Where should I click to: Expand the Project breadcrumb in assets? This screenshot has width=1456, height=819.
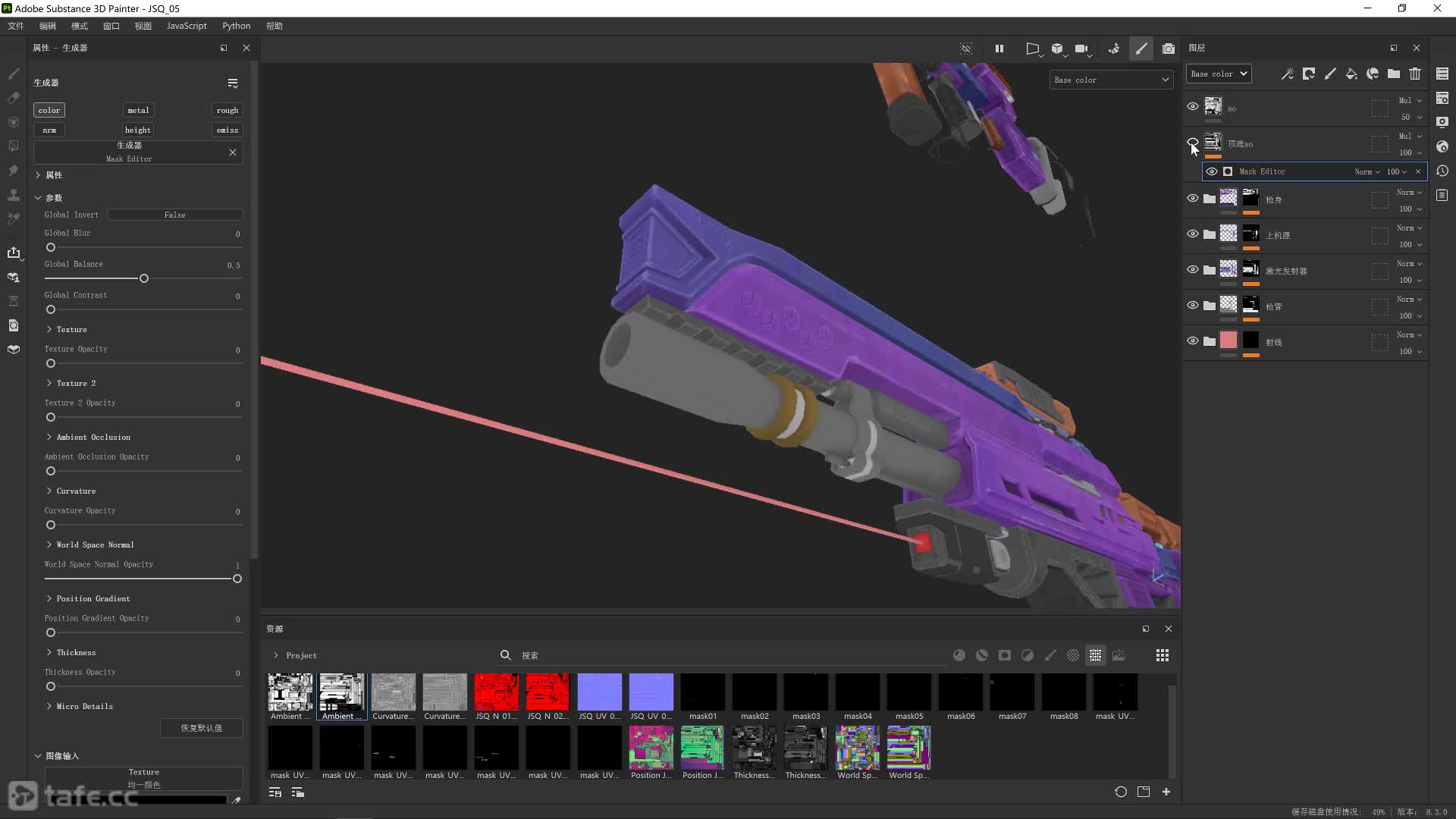click(x=276, y=655)
